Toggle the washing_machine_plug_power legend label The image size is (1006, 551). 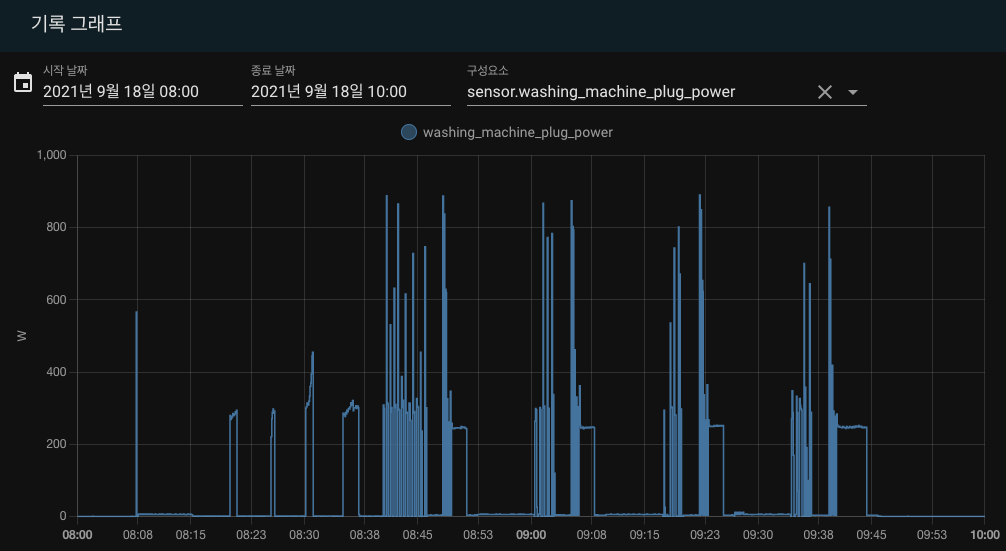tap(518, 132)
